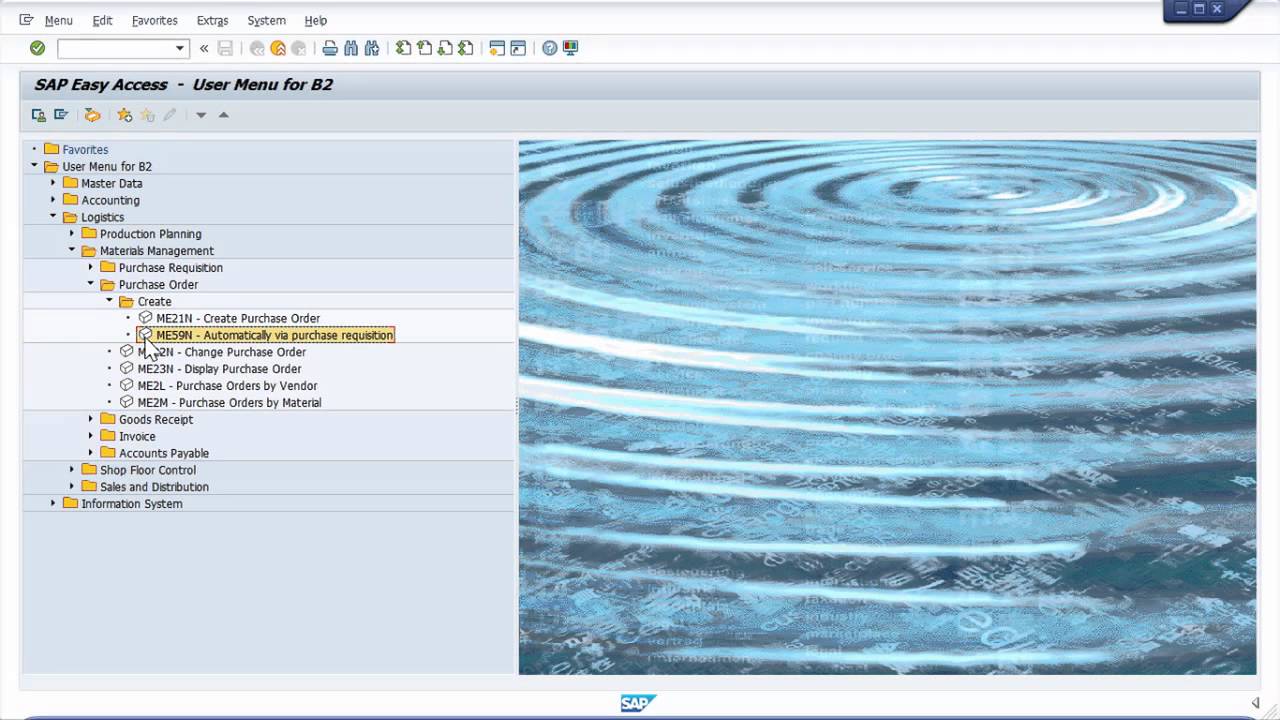Viewport: 1280px width, 720px height.
Task: Click the orange Exit icon
Action: coord(278,48)
